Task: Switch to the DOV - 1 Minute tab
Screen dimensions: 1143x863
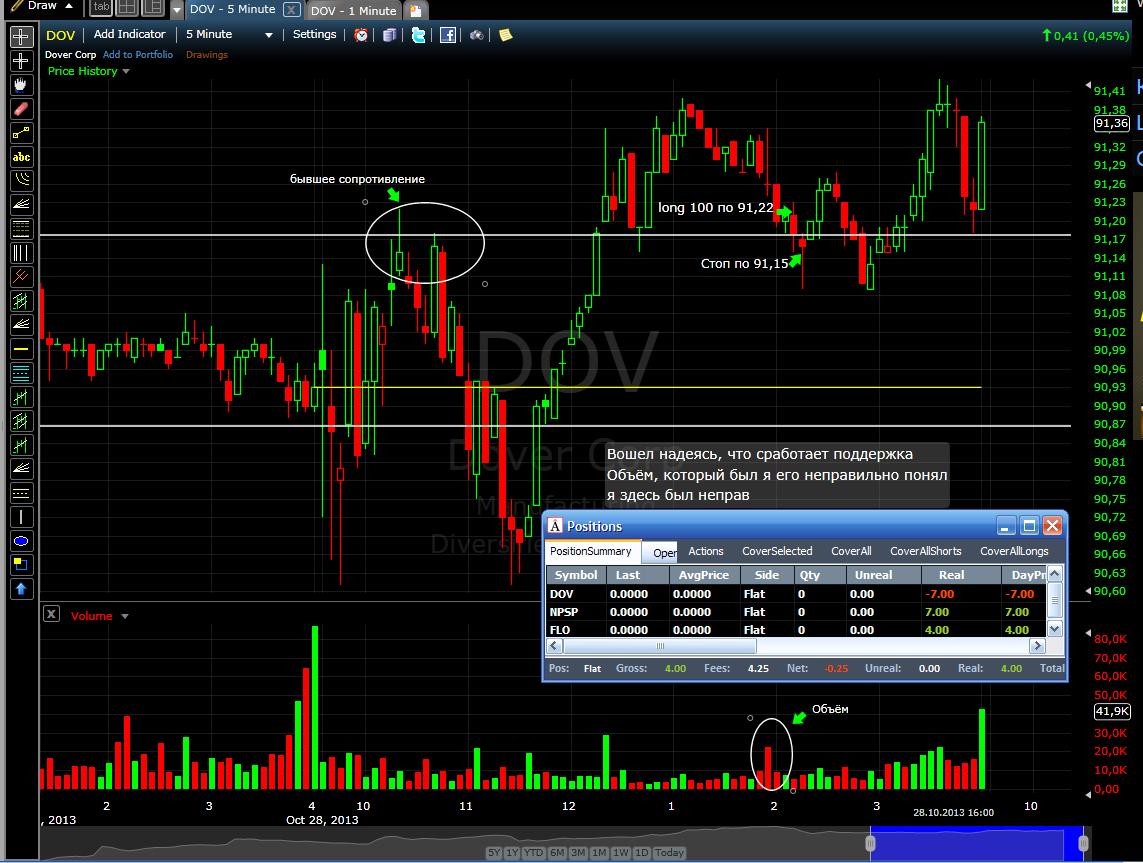Action: (354, 11)
